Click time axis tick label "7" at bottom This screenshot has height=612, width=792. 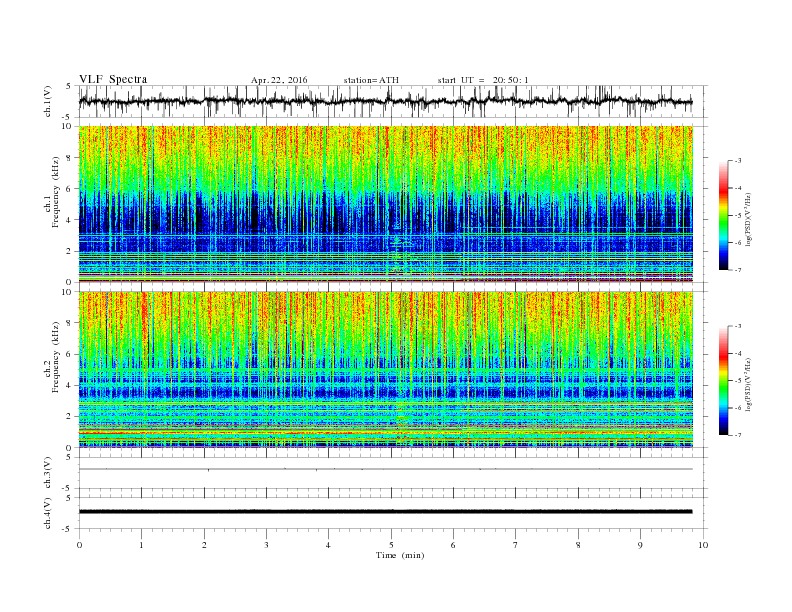516,545
